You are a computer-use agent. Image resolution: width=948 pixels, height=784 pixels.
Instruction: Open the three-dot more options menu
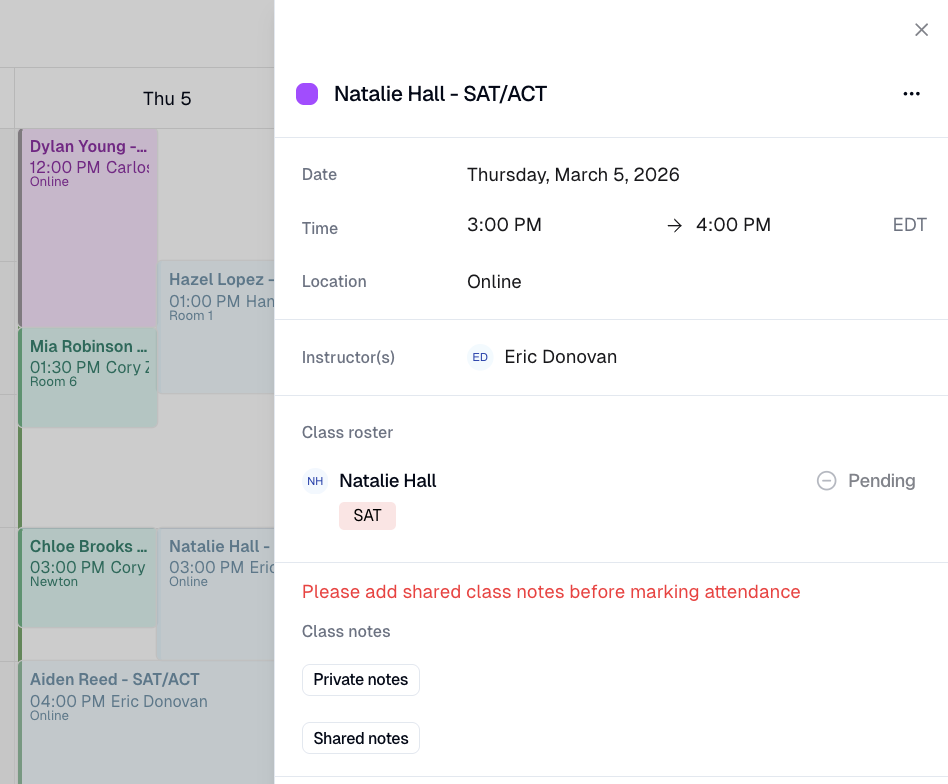(x=911, y=94)
